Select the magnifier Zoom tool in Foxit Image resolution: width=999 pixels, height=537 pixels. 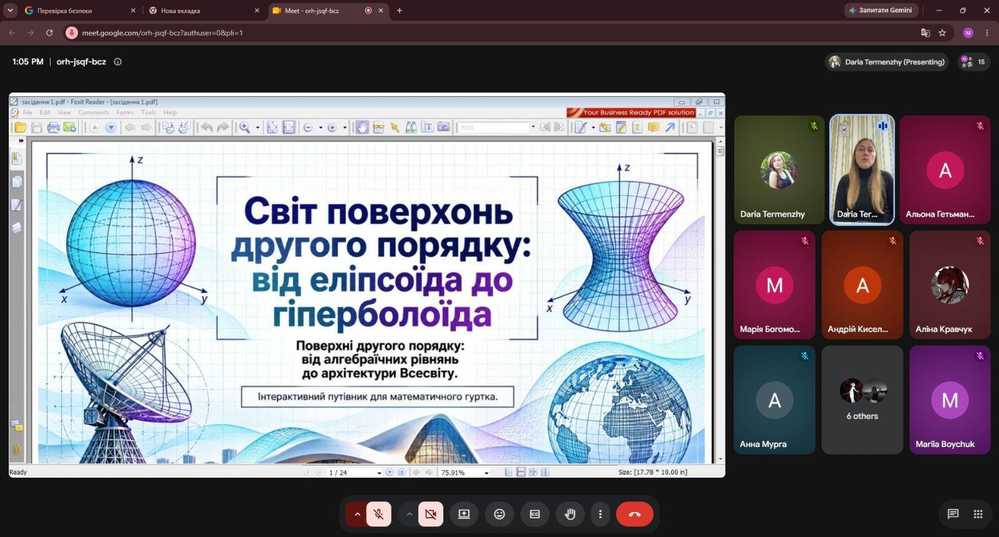point(245,127)
